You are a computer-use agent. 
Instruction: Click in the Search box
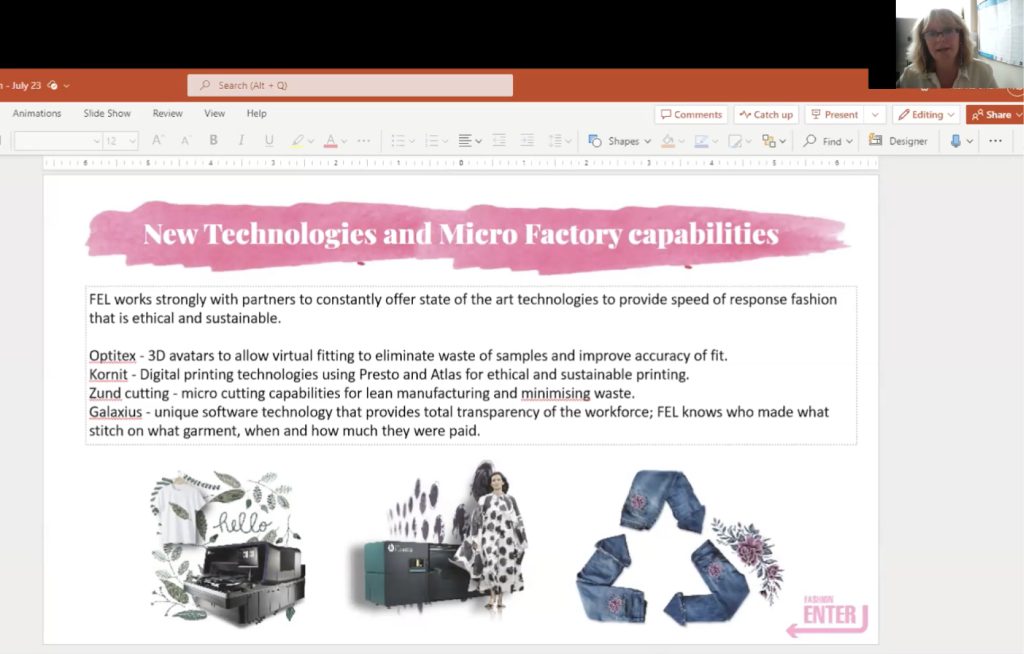pyautogui.click(x=350, y=86)
